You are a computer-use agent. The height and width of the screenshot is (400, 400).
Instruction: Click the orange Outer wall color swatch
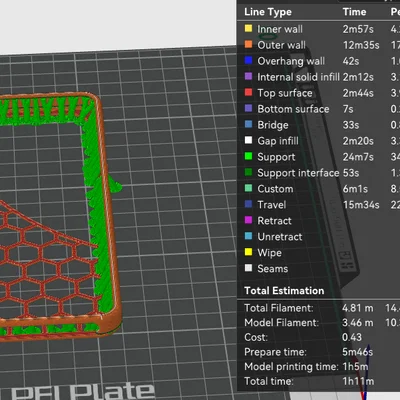tap(248, 44)
